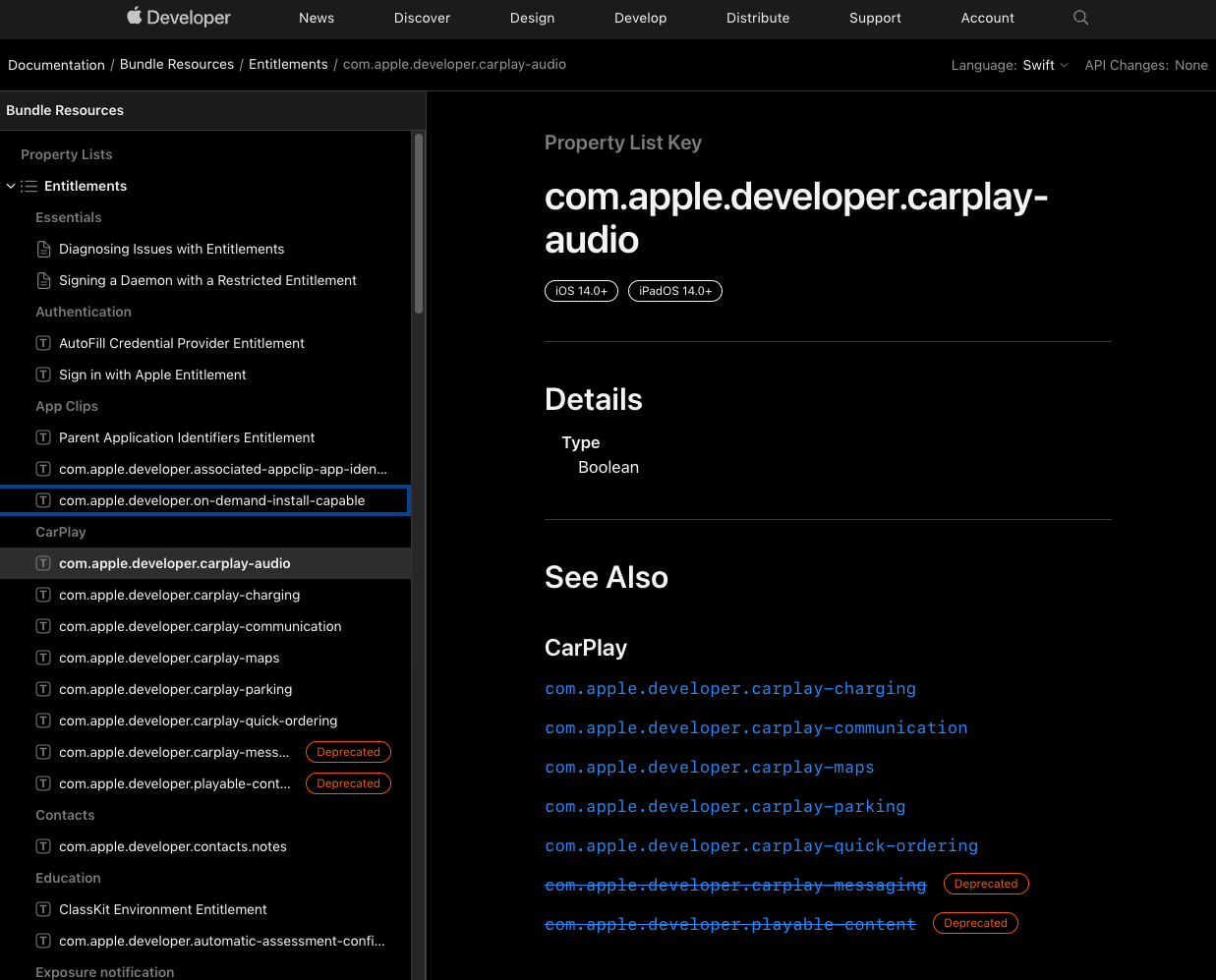The height and width of the screenshot is (980, 1216).
Task: Go to the Apple Developer logo home
Action: click(x=179, y=17)
